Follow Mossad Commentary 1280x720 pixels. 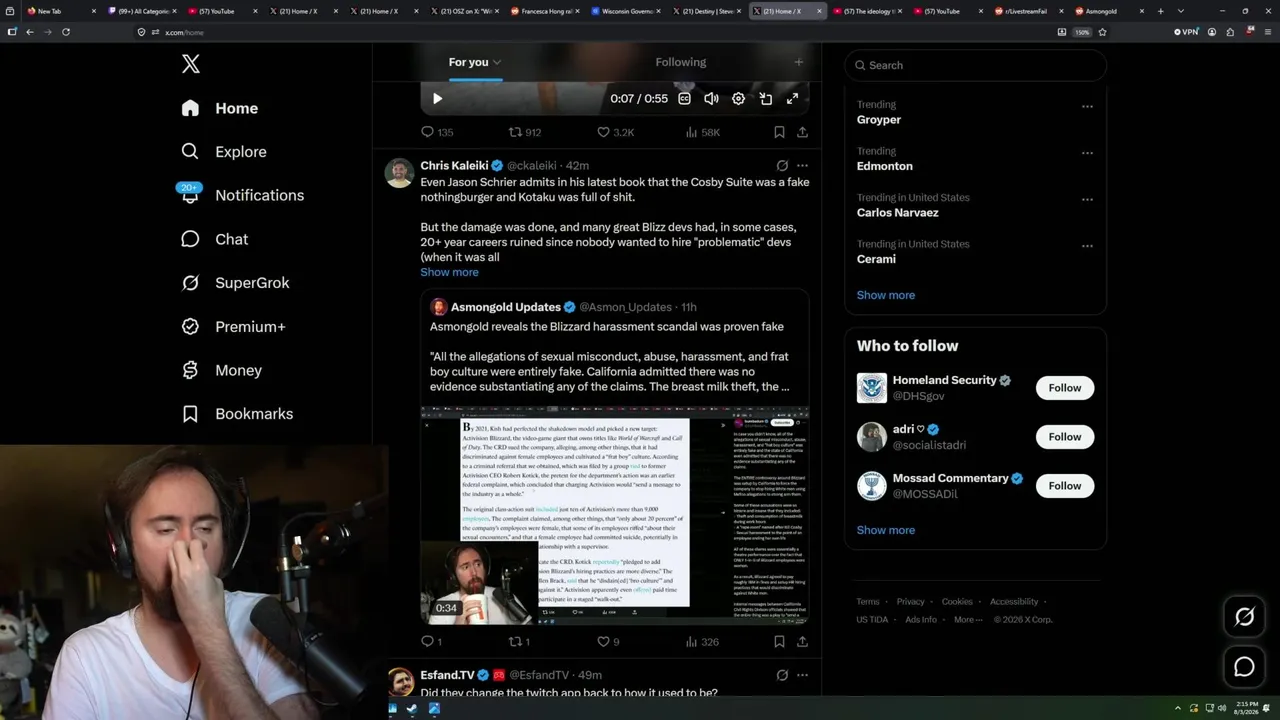[x=1065, y=486]
